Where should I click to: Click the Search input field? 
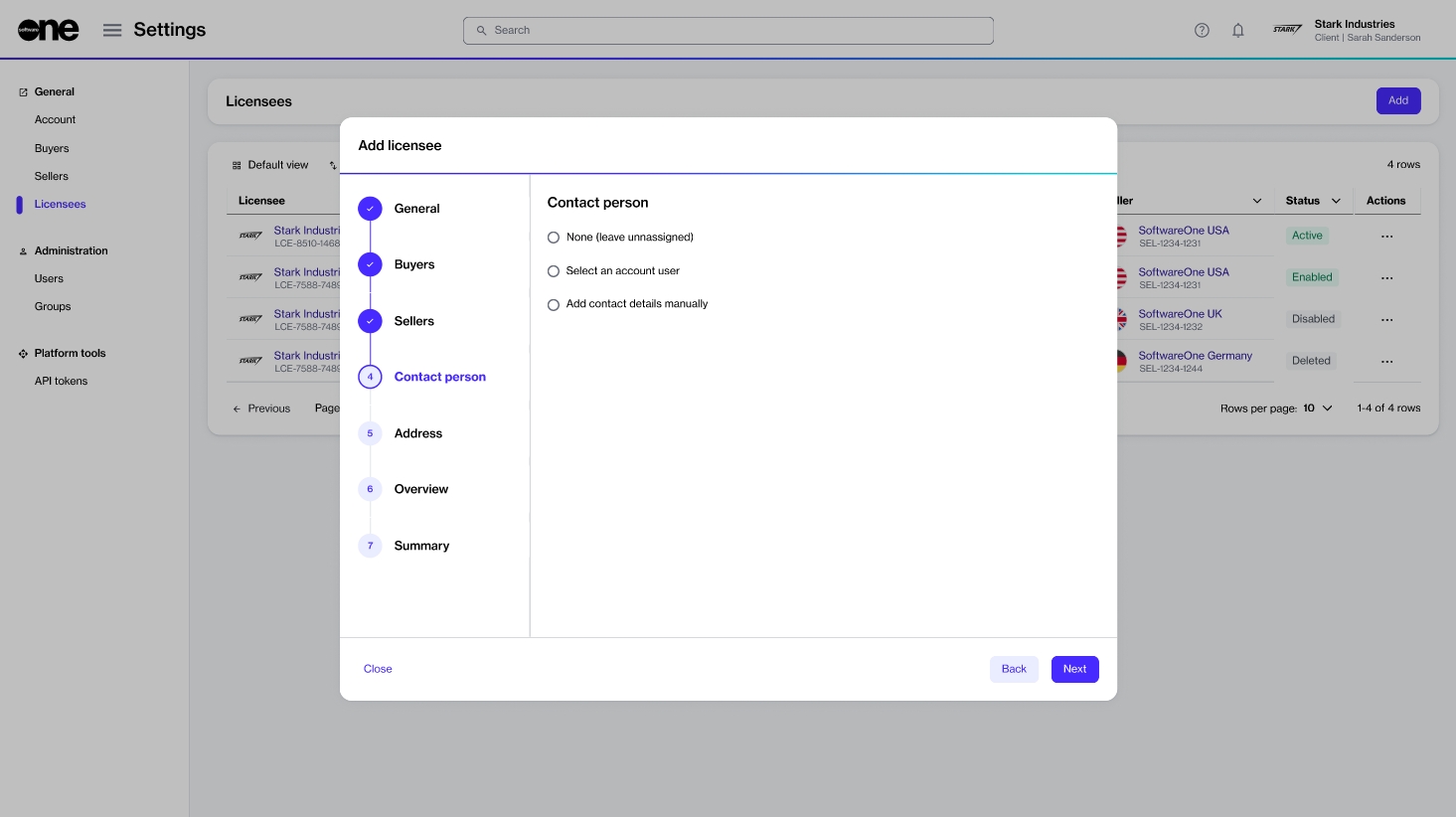[x=728, y=31]
